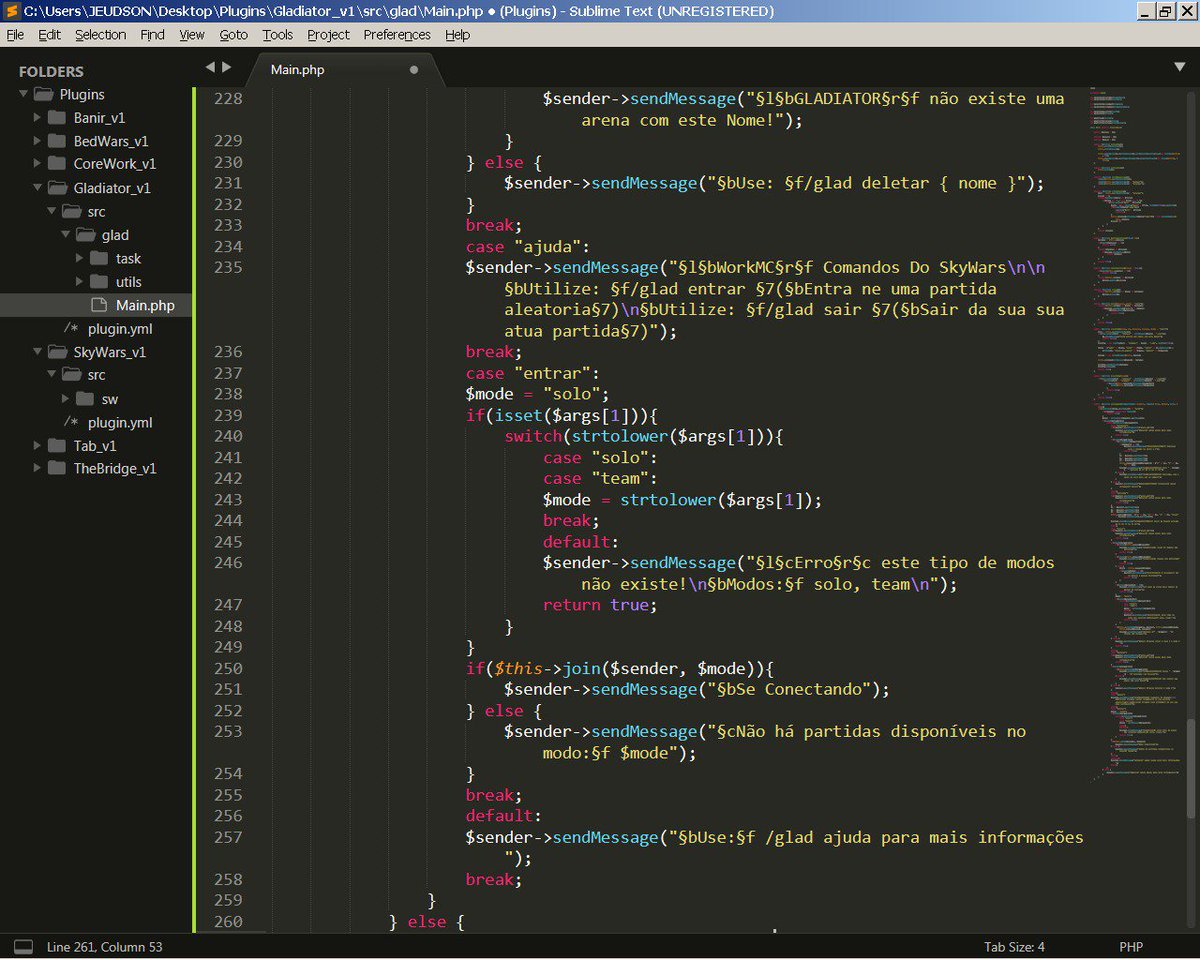Change the PHP syntax selector
The width and height of the screenshot is (1200, 960).
(1130, 946)
